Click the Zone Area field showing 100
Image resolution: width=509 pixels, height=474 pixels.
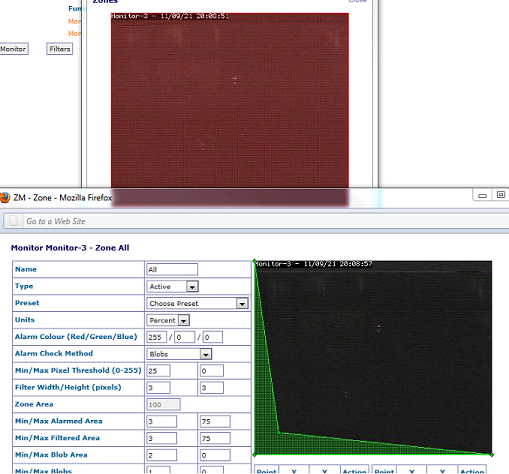(163, 404)
